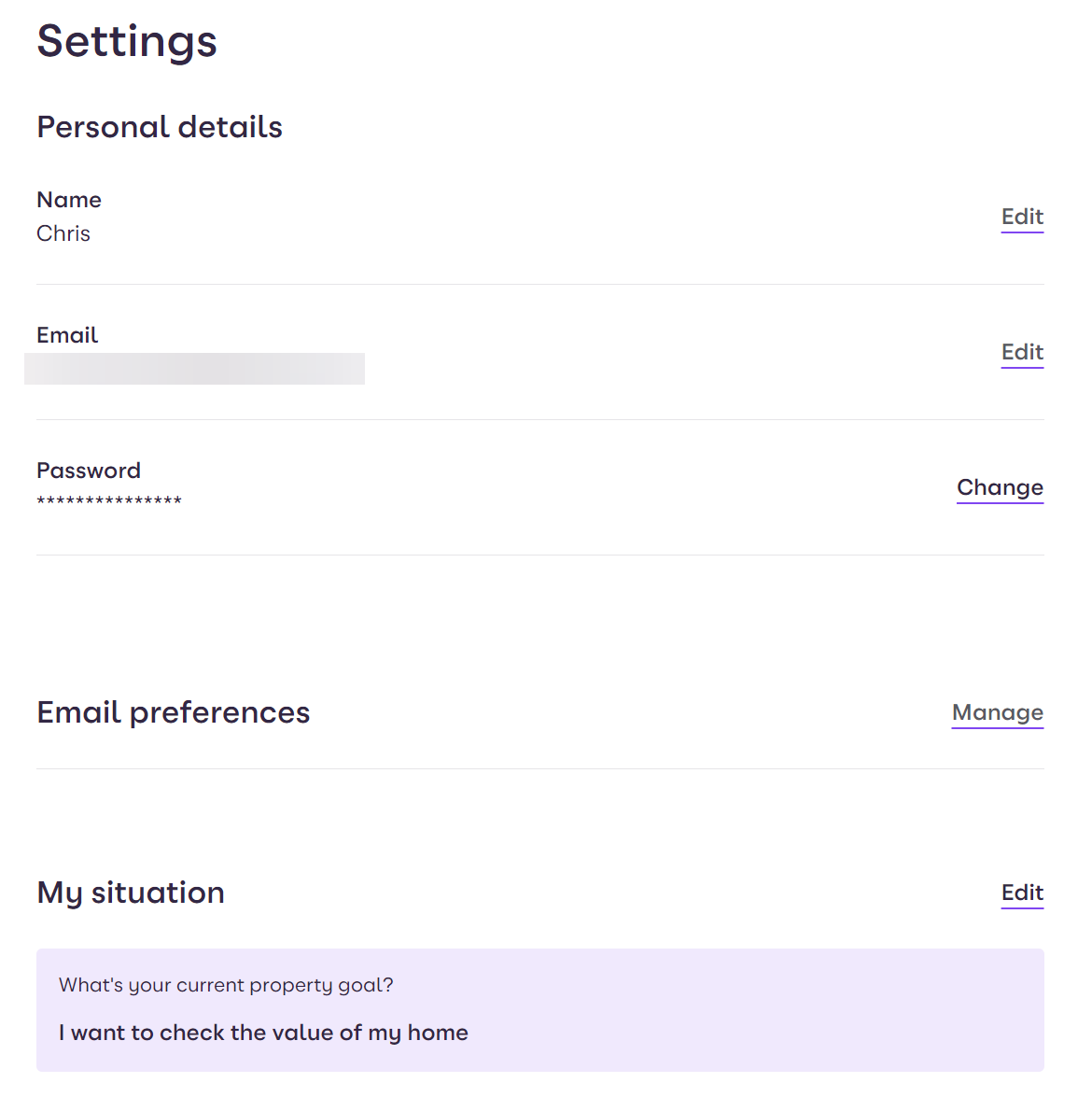Click Edit in the My situation section

[1022, 893]
